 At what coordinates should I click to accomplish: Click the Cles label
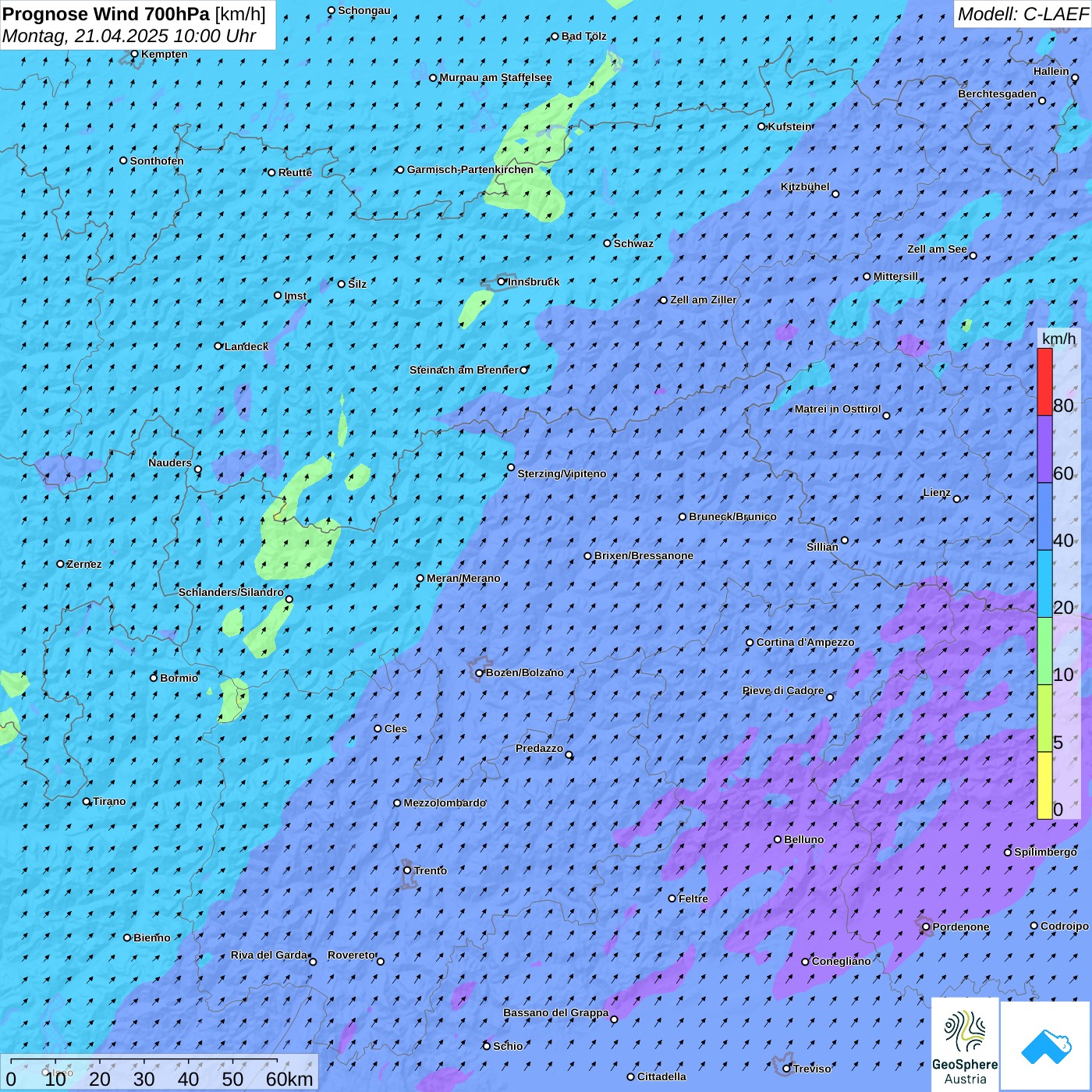[395, 729]
